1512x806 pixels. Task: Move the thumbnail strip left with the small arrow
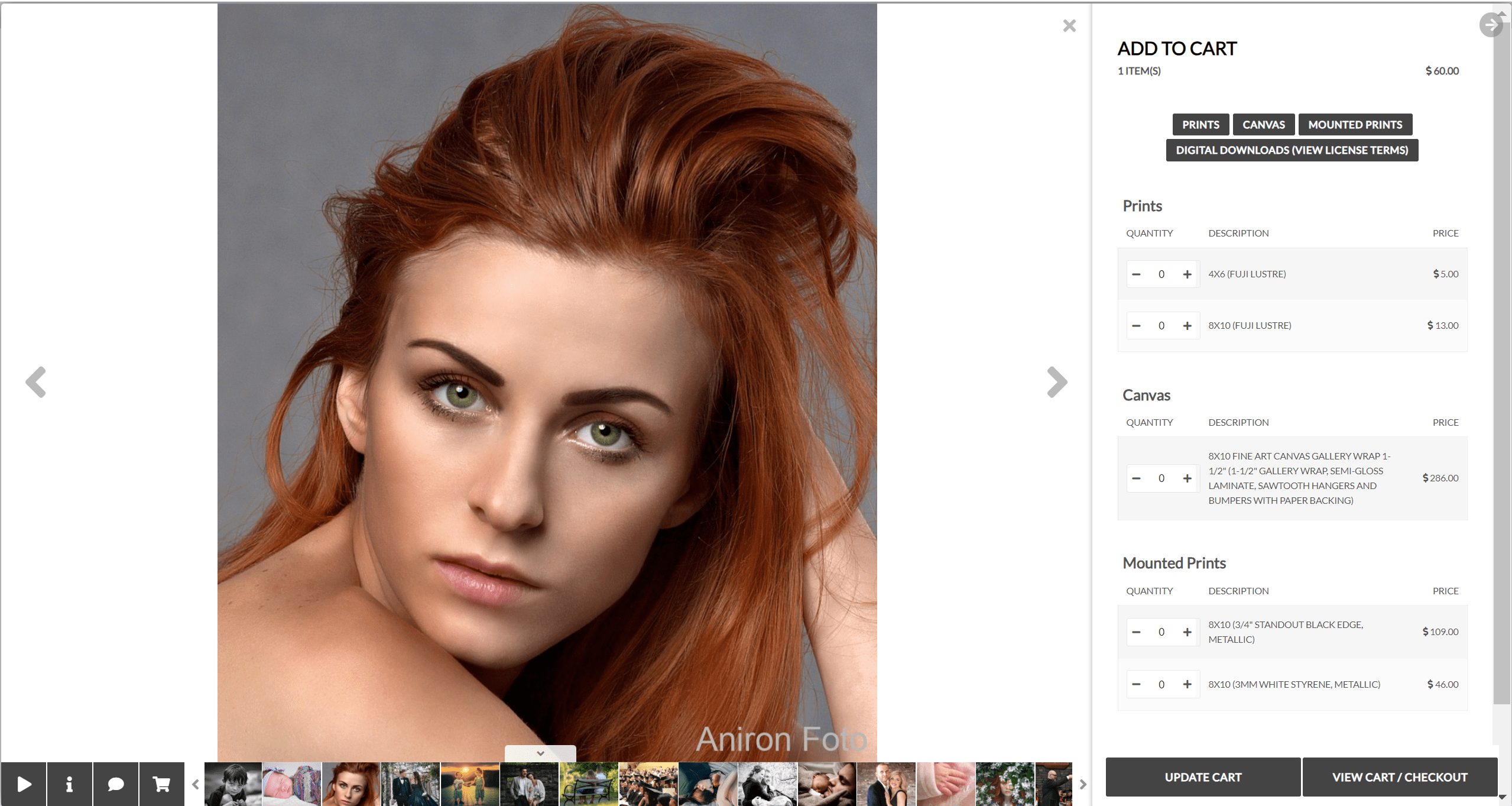point(196,784)
